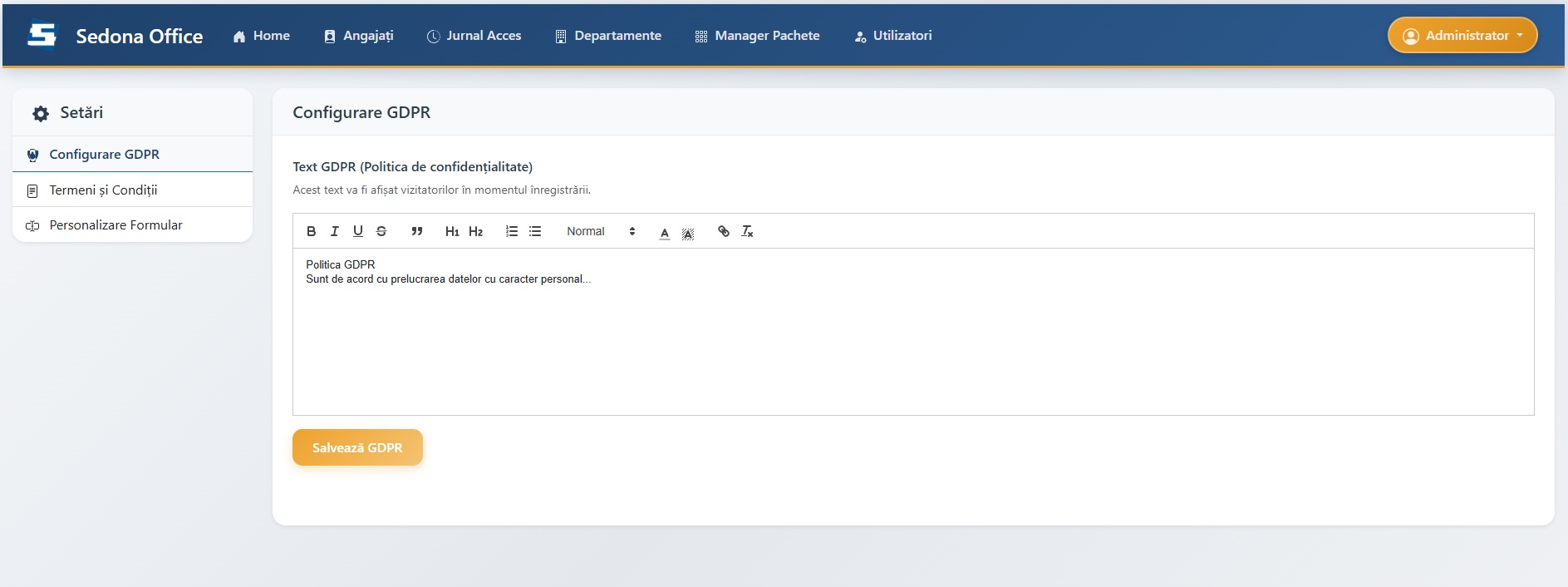
Task: Go to Jurnal Acces in navigation bar
Action: click(x=474, y=36)
